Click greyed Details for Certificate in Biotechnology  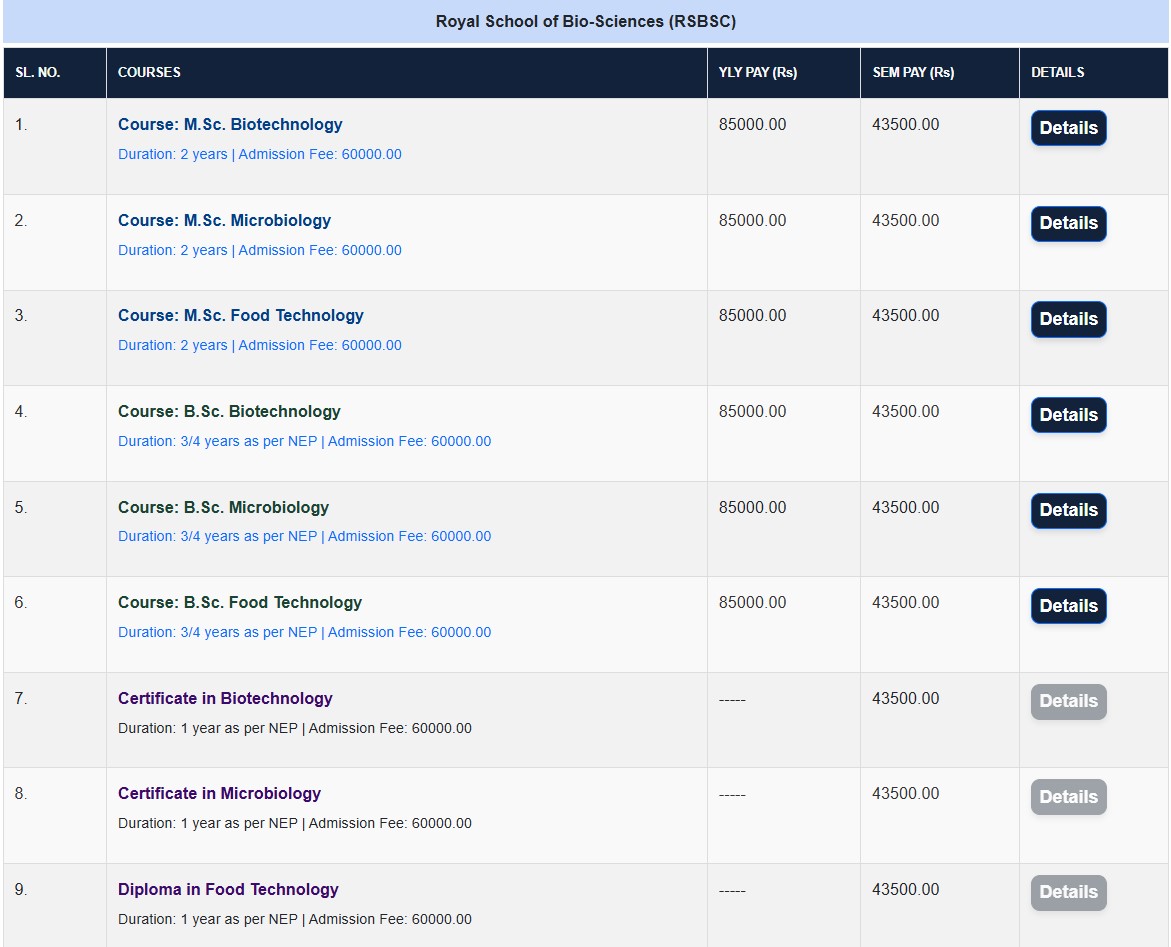(1068, 701)
